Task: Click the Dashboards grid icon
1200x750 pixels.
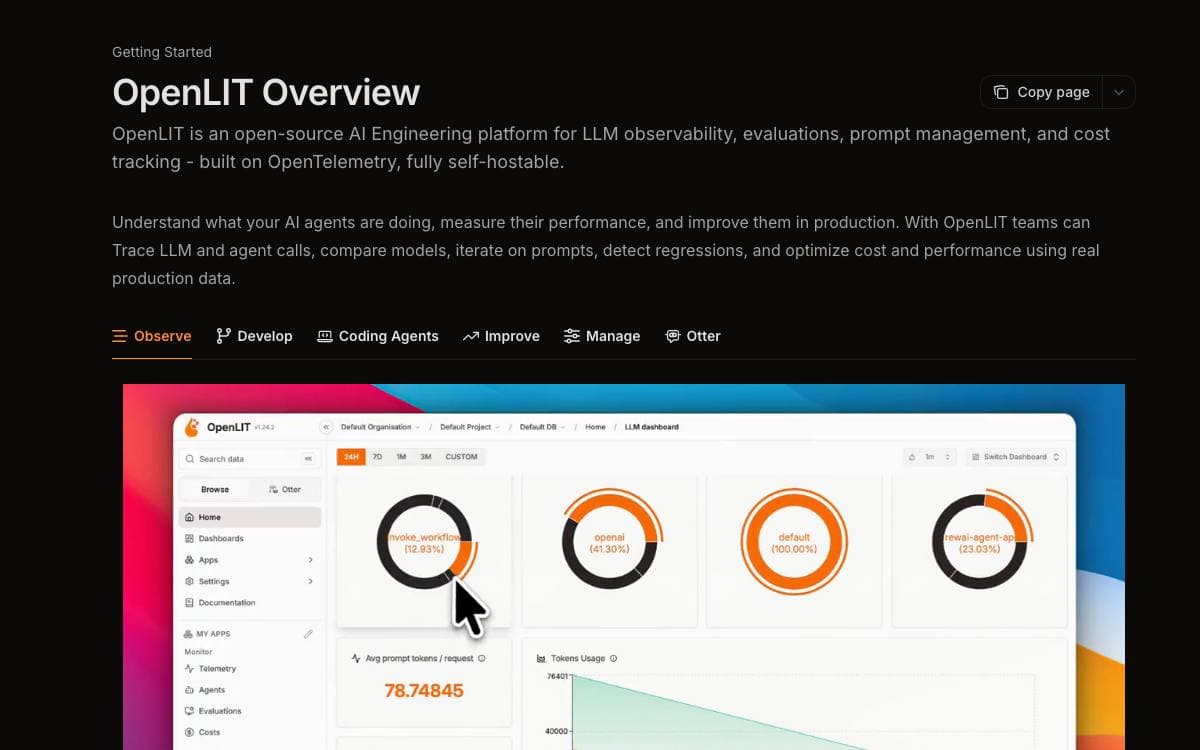Action: (190, 538)
